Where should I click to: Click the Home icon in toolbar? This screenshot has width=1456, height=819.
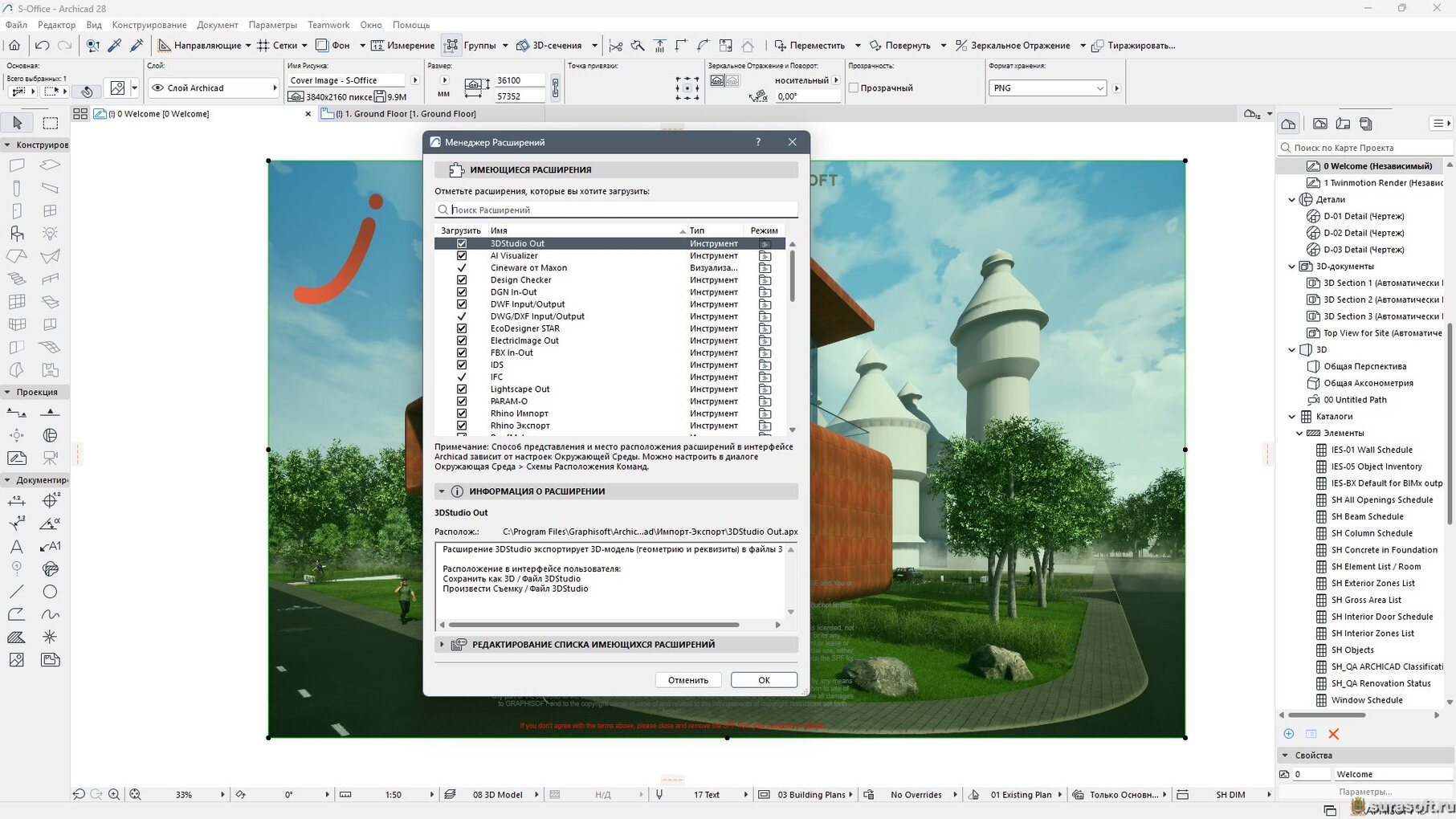(14, 46)
